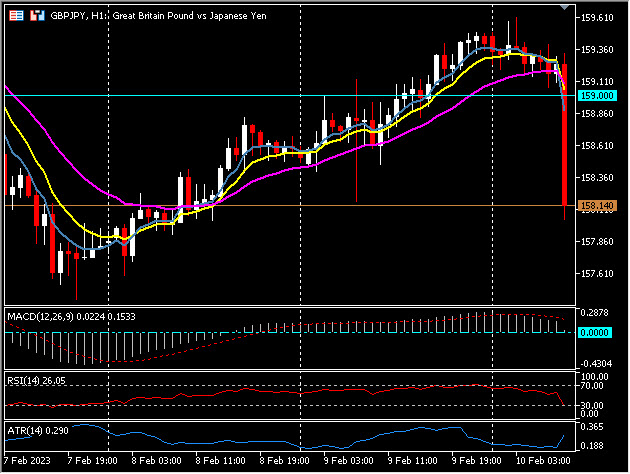Click the 157.610 price scale value
This screenshot has height=474, width=630.
[596, 274]
